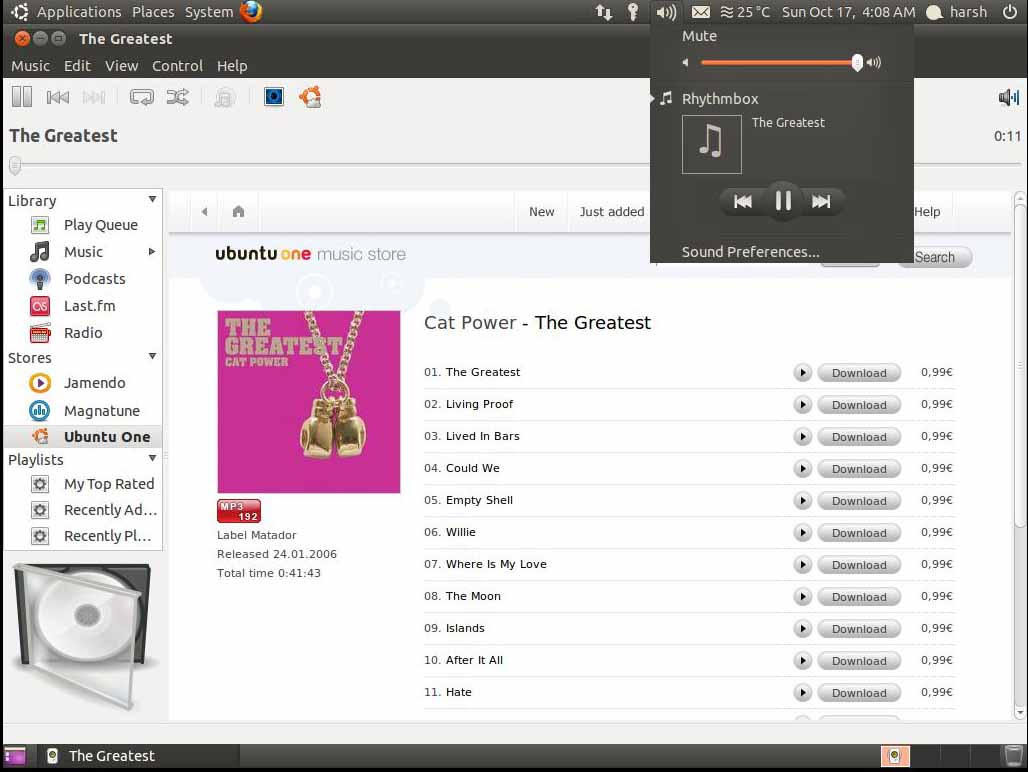This screenshot has width=1028, height=772.
Task: Download track 11 Hate
Action: click(859, 693)
